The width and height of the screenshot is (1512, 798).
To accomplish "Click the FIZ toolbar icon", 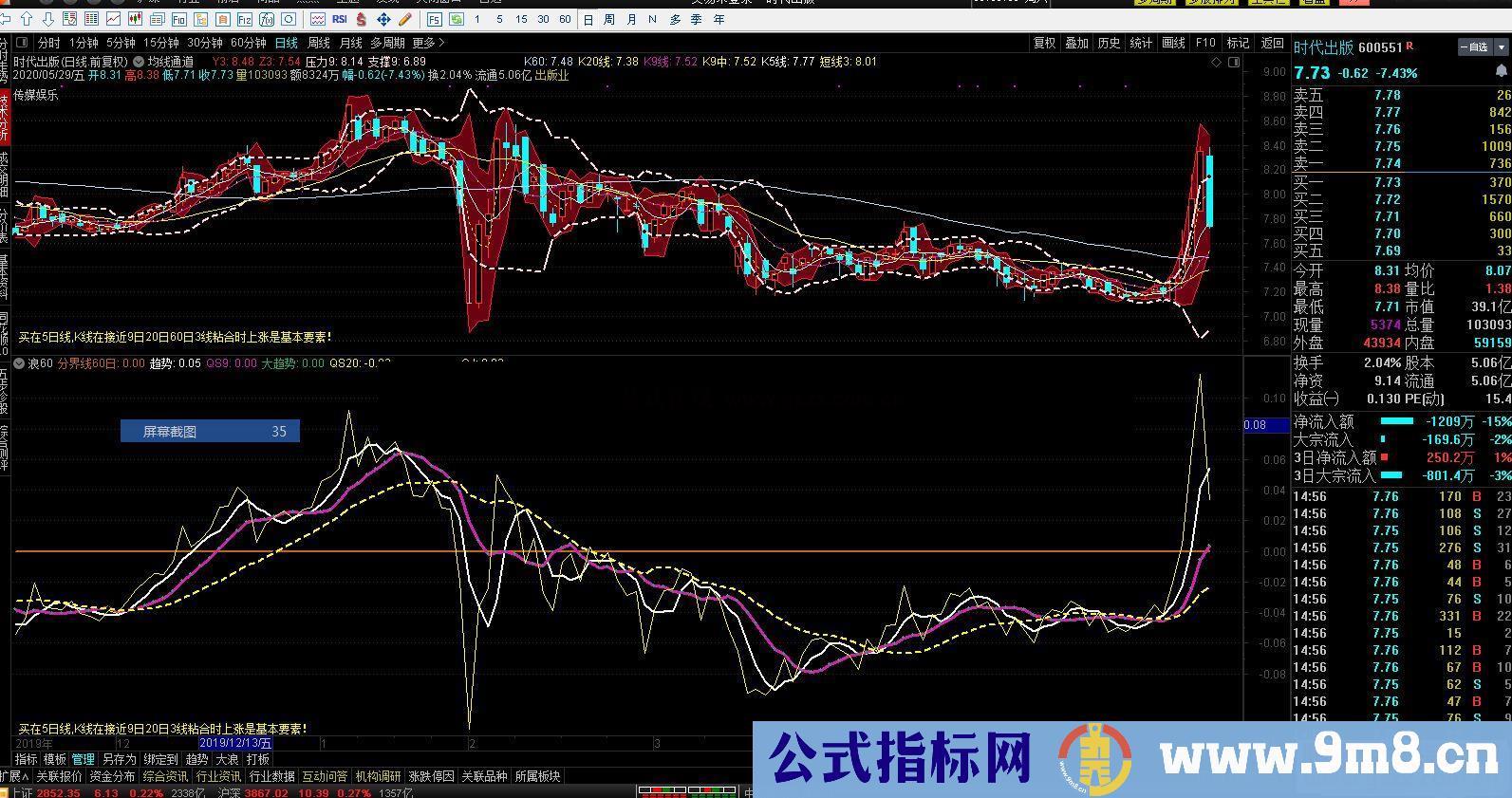I will click(x=244, y=19).
